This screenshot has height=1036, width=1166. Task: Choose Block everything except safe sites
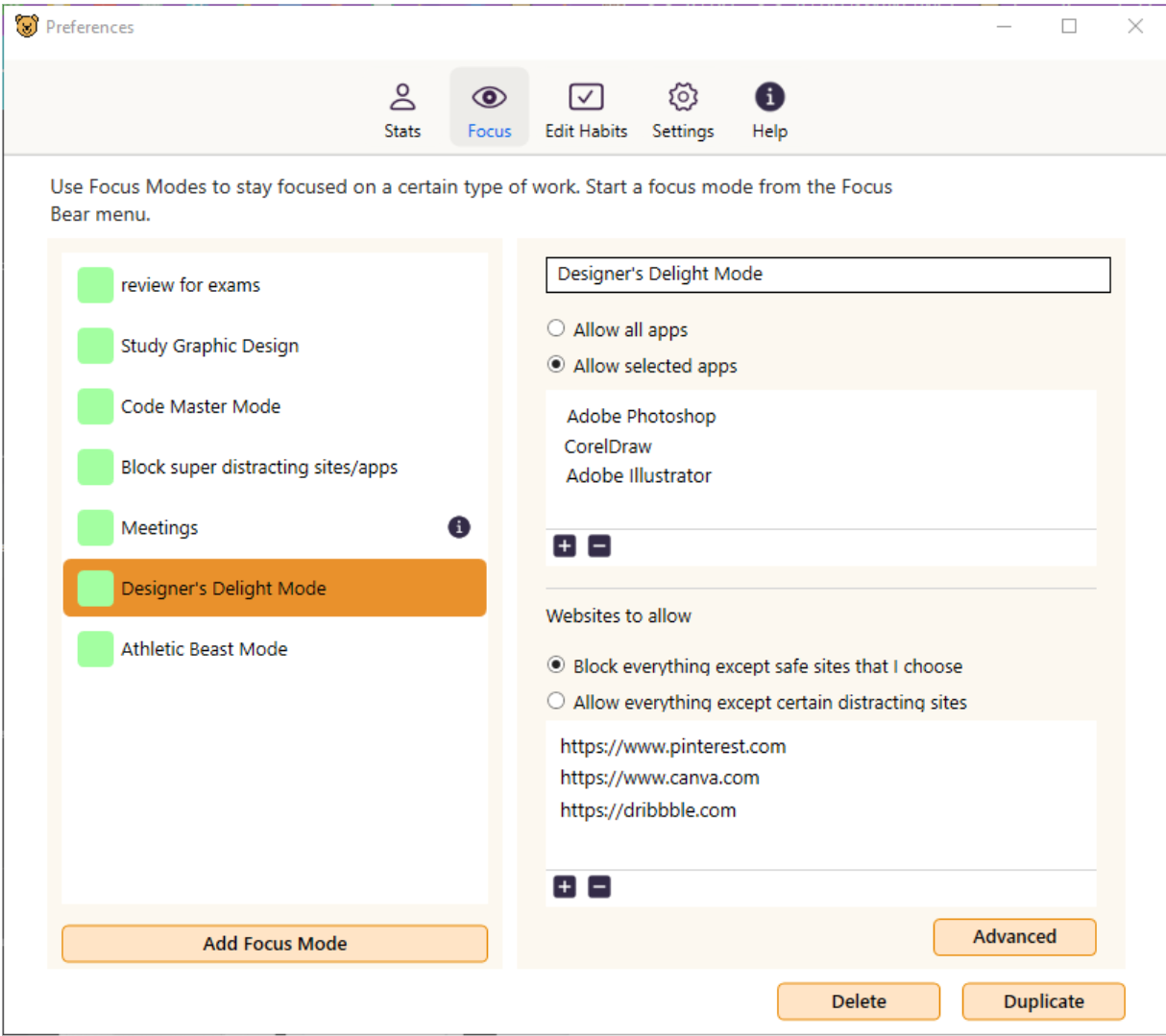556,664
